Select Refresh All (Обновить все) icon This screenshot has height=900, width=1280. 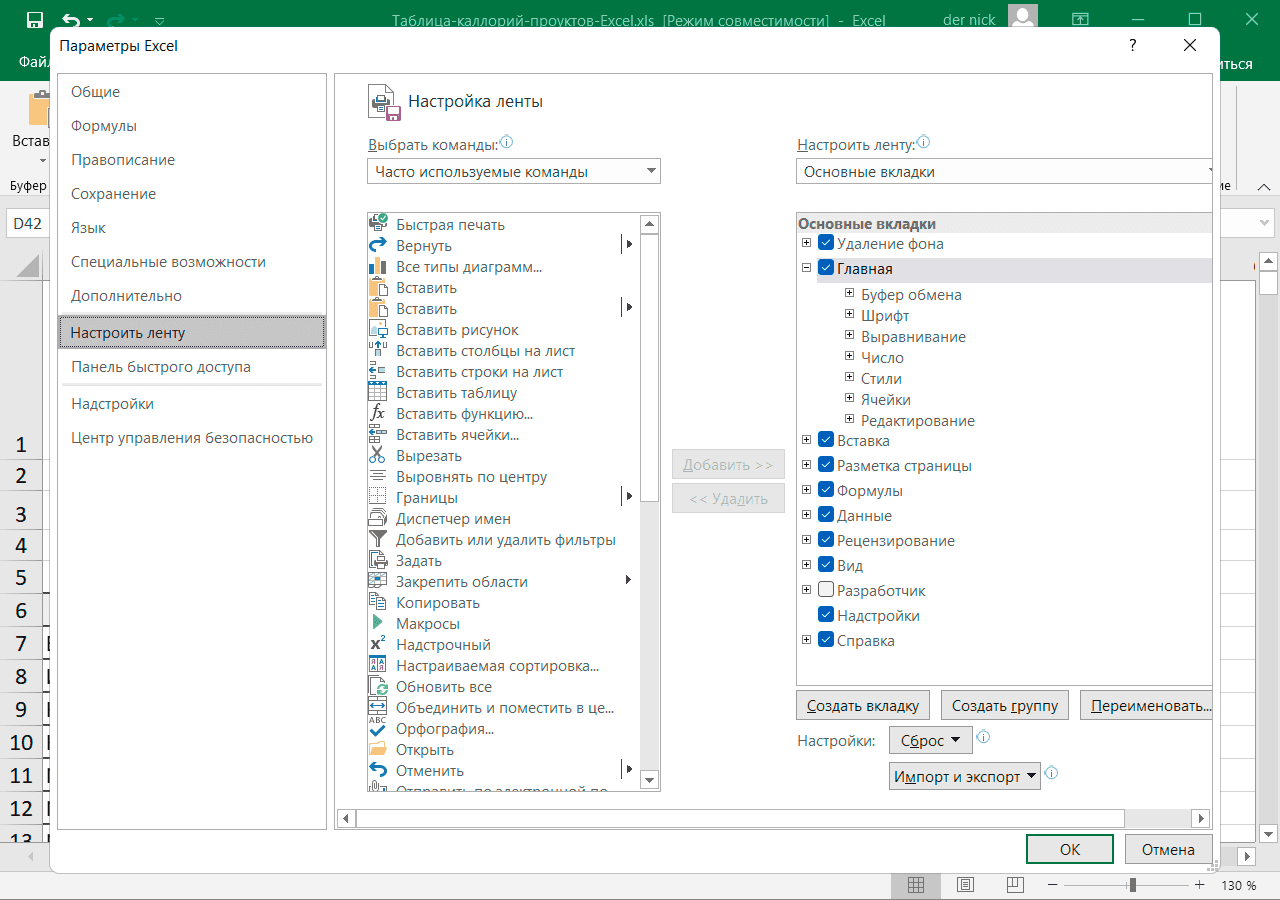pos(378,686)
